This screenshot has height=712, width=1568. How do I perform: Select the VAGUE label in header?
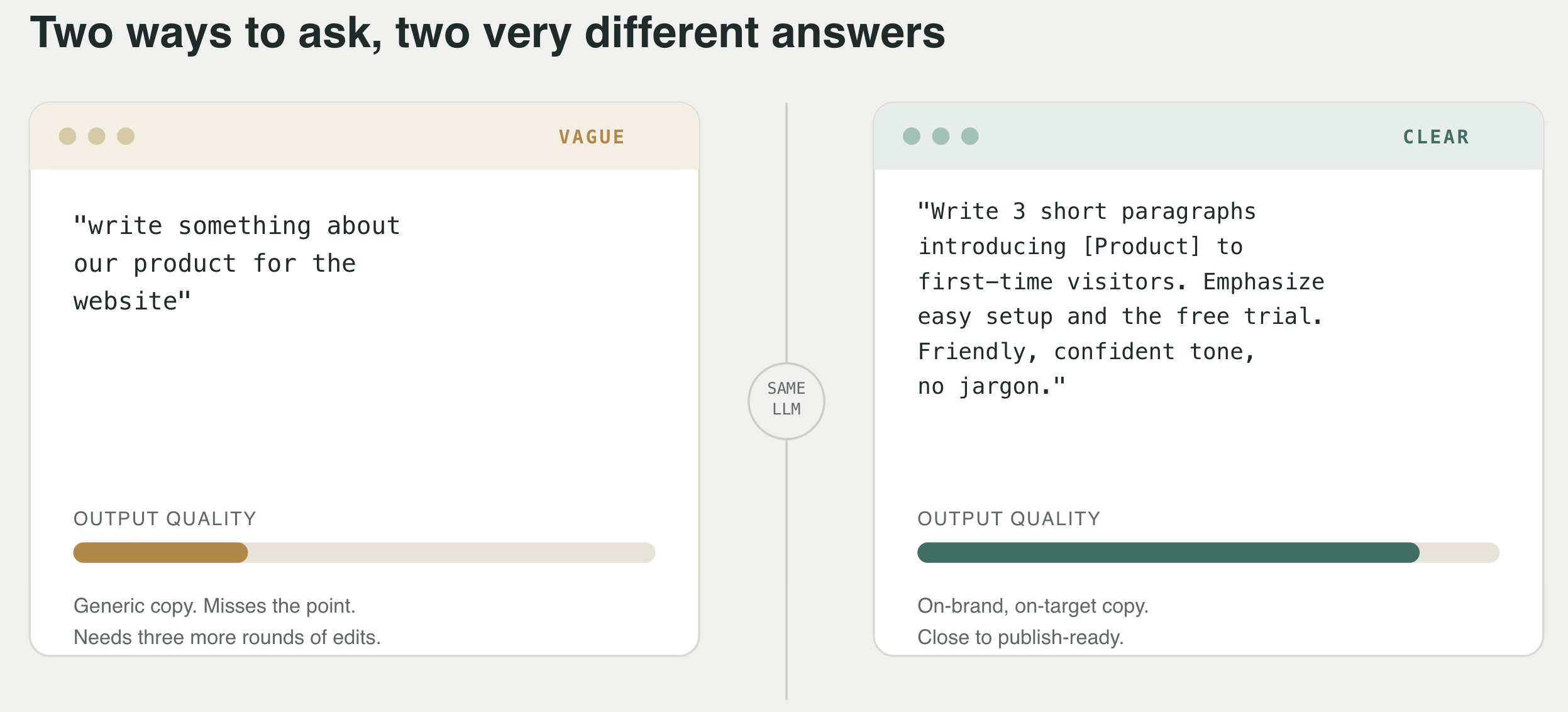(592, 136)
